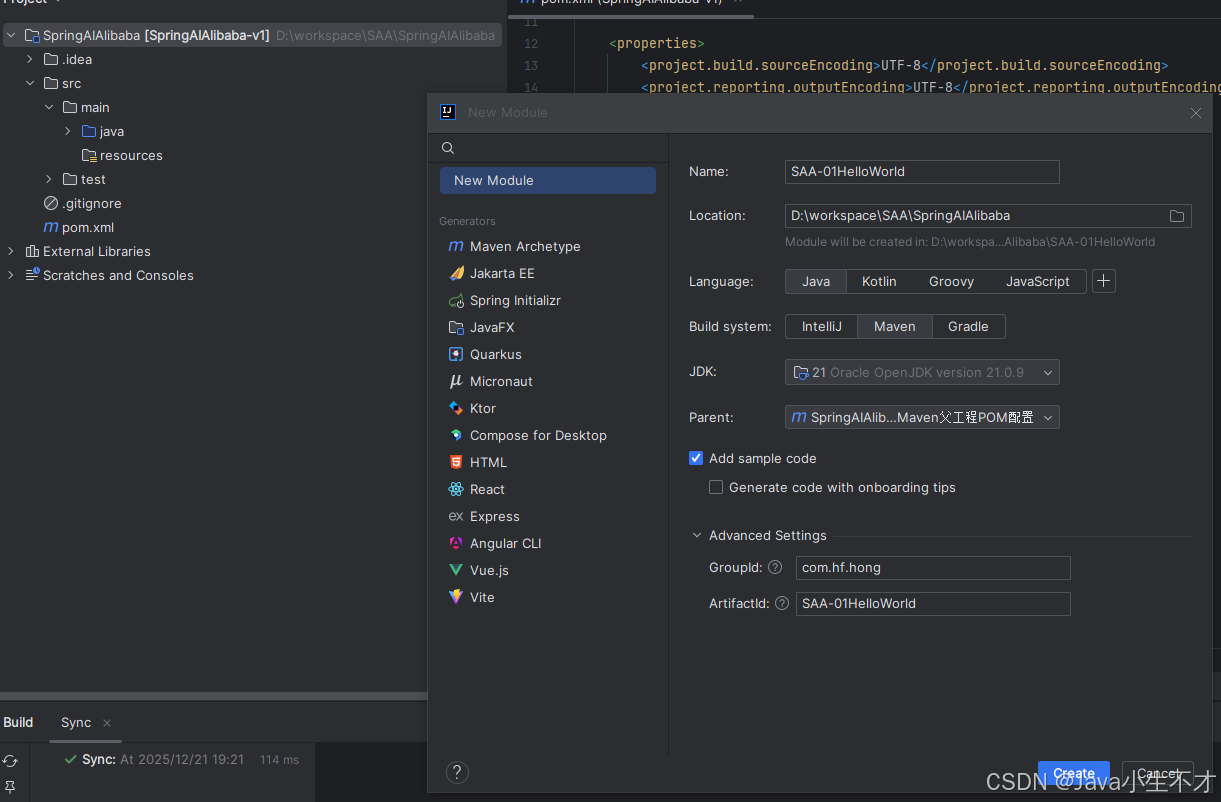Expand the test folder
This screenshot has height=802, width=1221.
[49, 179]
